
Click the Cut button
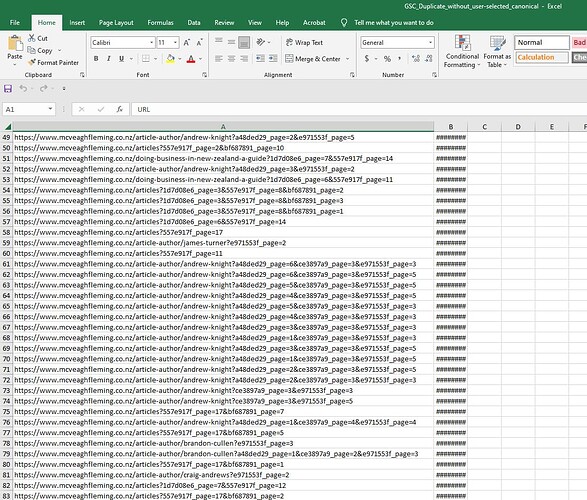(x=37, y=38)
